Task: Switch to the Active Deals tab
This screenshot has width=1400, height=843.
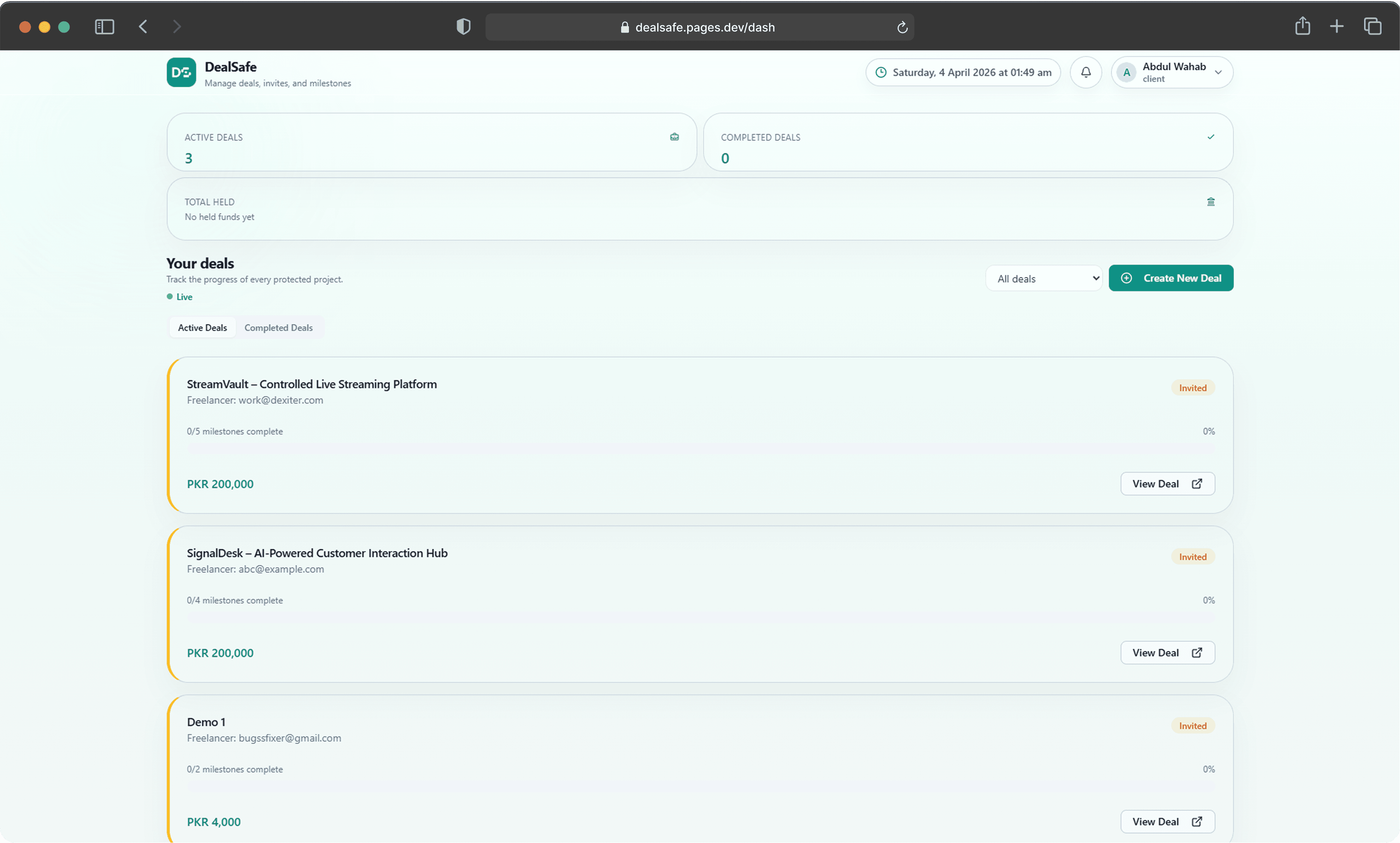Action: tap(202, 328)
